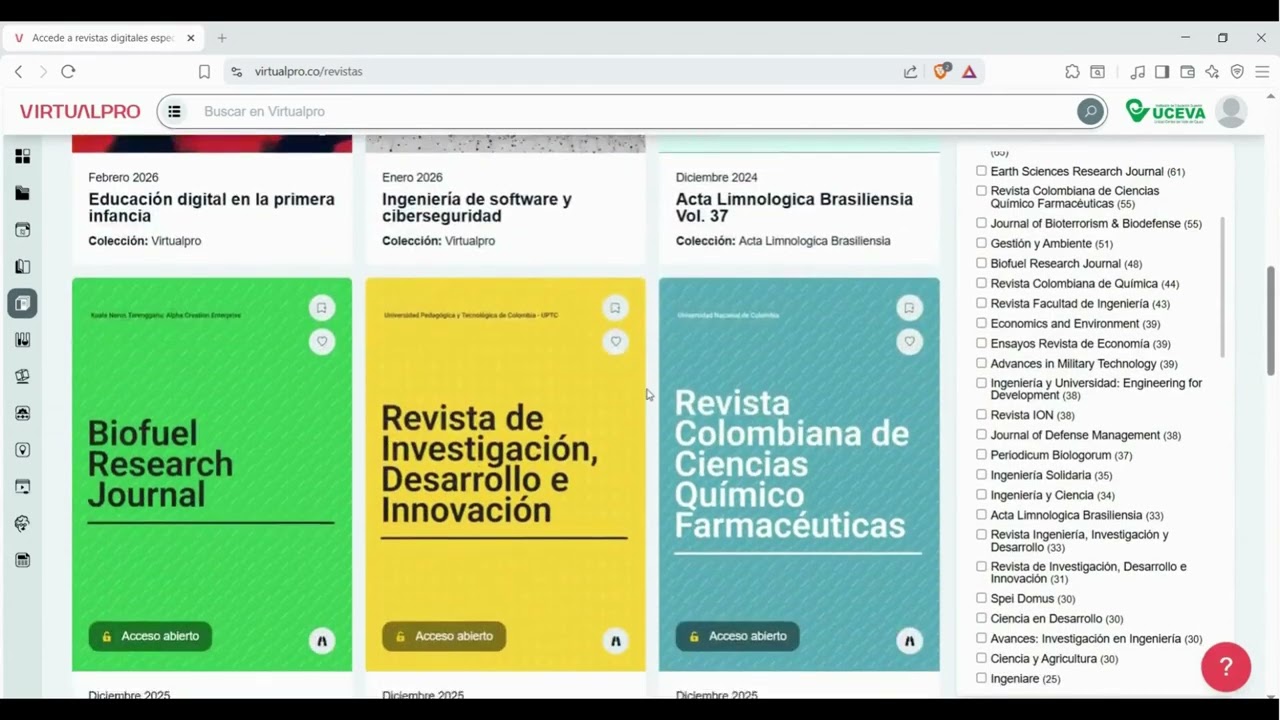Screen dimensions: 1280x720
Task: Open the open-book icon in left sidebar
Action: [22, 266]
